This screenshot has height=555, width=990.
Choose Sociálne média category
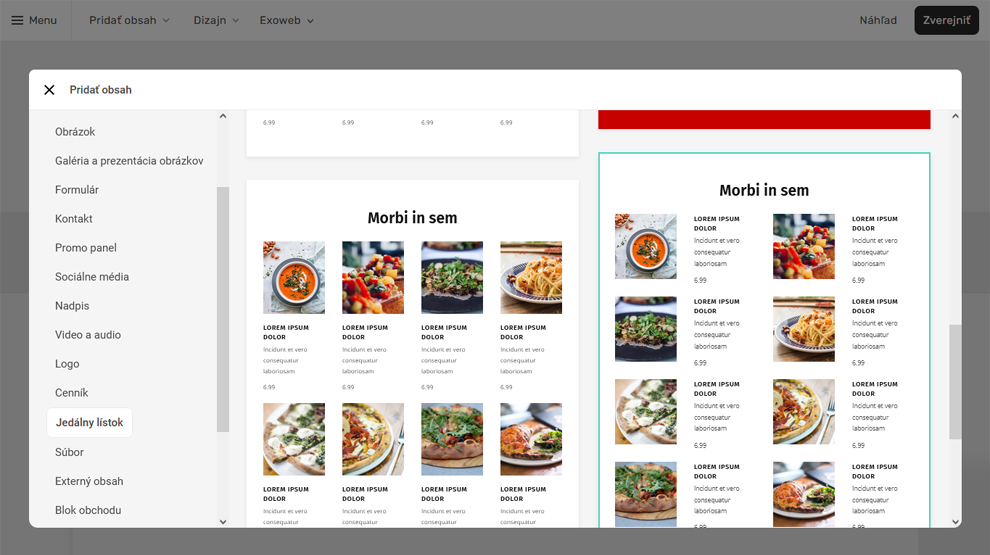(x=92, y=277)
